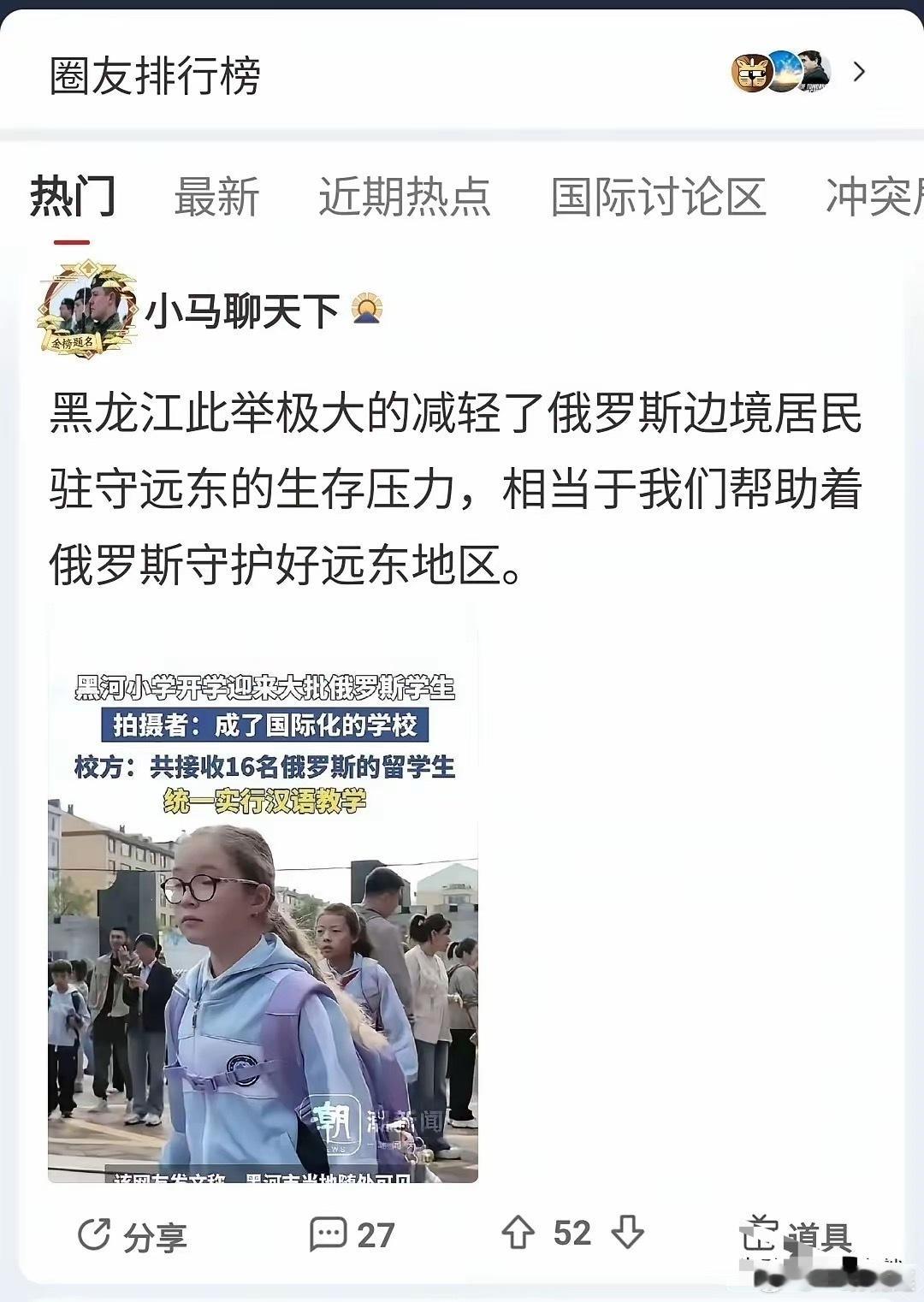Switch to the 最新 tab
924x1302 pixels.
216,197
